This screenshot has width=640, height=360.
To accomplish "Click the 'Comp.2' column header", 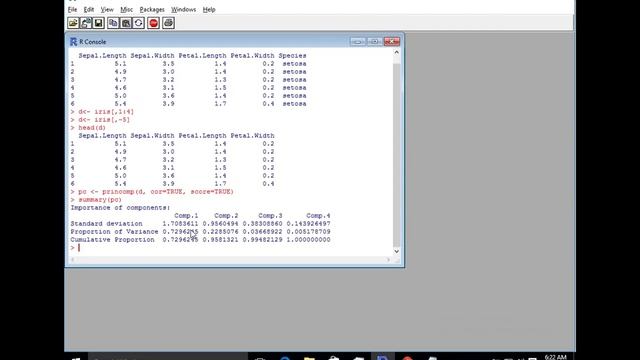I will tap(226, 216).
